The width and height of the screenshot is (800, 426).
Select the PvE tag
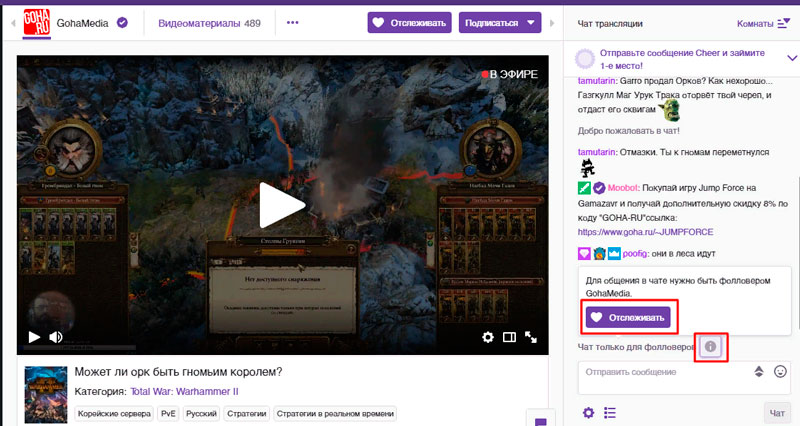click(168, 413)
